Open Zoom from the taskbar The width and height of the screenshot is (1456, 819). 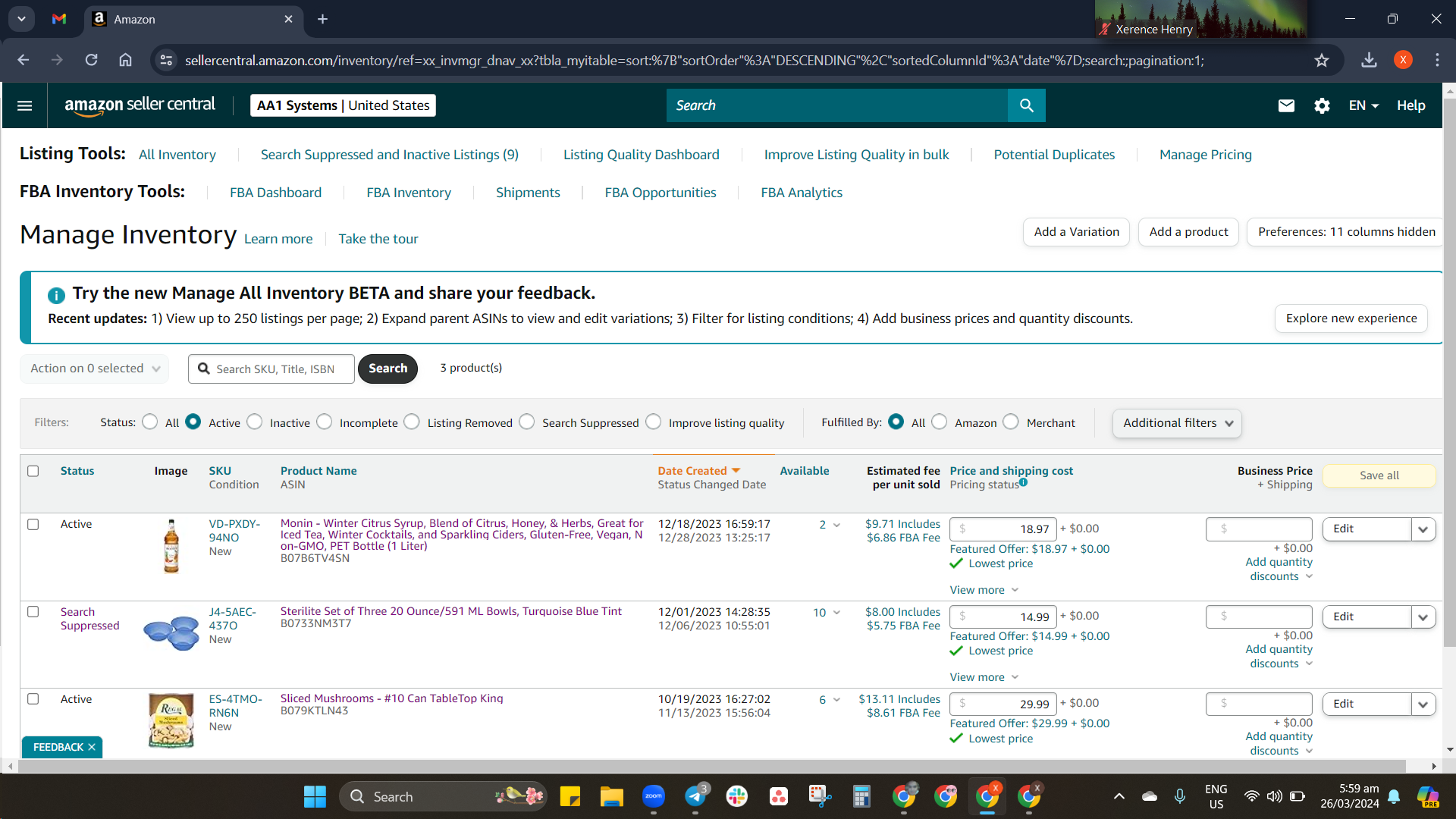click(654, 796)
